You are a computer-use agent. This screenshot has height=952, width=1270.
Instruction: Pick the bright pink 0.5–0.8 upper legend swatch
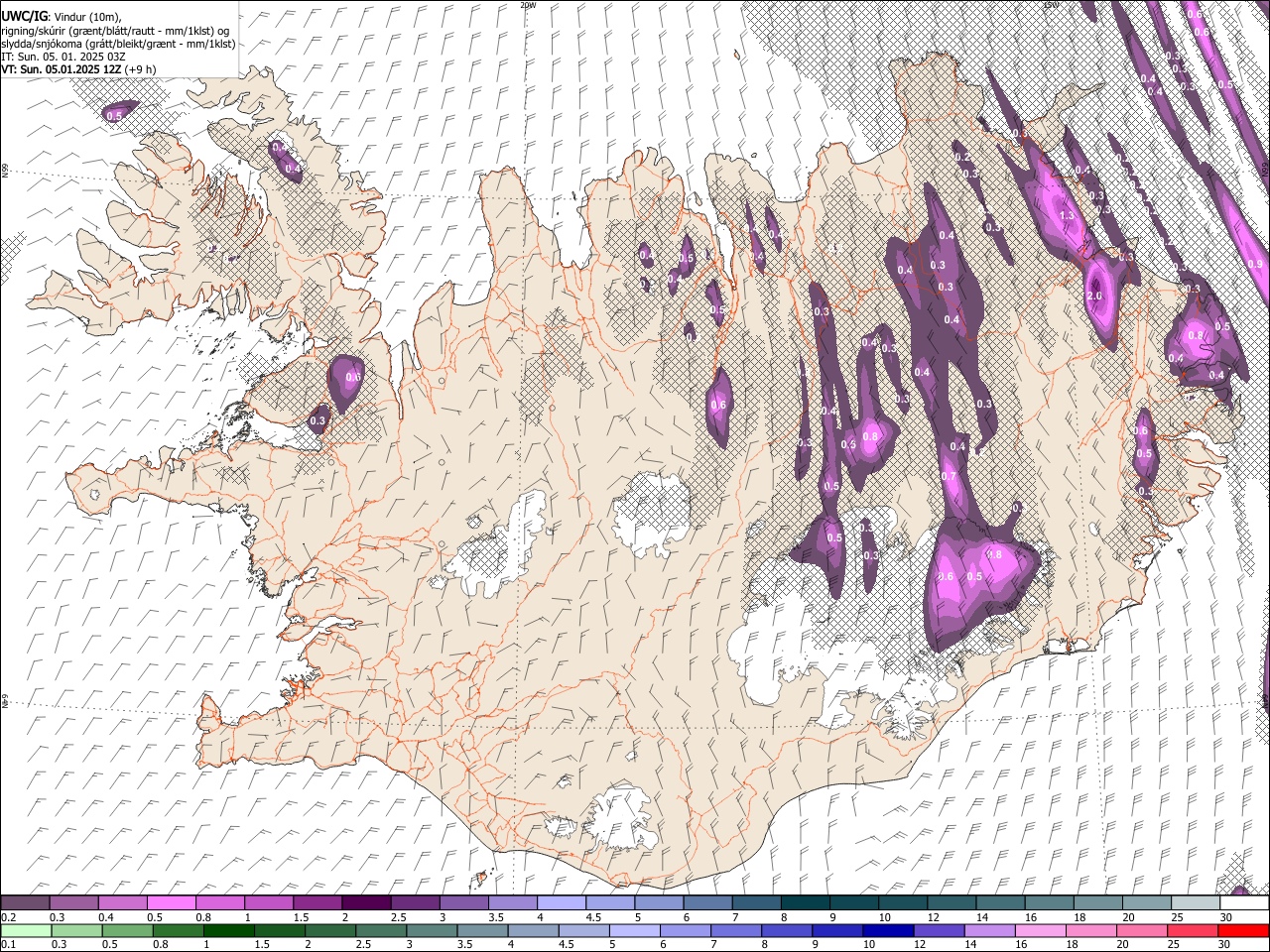172,903
